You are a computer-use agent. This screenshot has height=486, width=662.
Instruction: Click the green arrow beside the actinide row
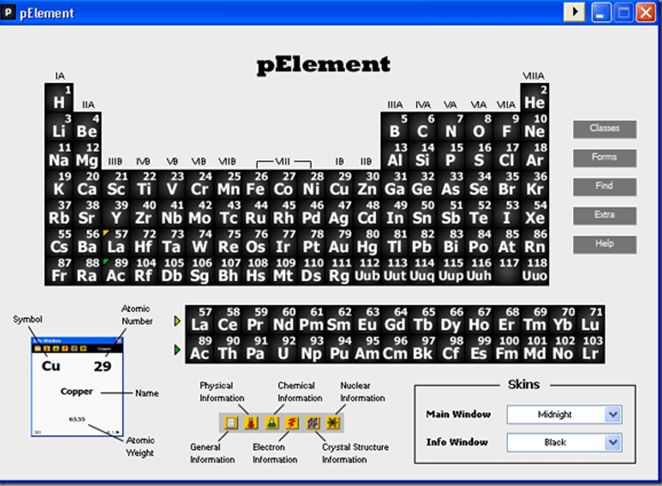pyautogui.click(x=178, y=349)
